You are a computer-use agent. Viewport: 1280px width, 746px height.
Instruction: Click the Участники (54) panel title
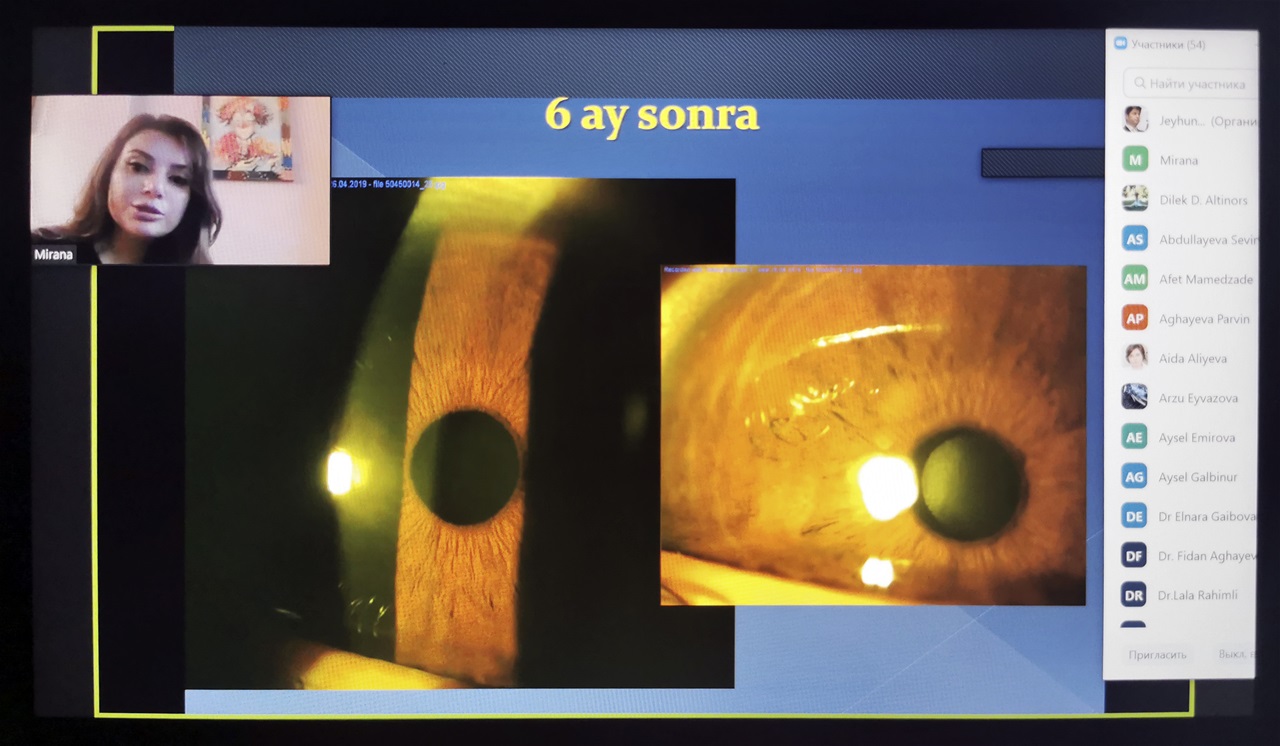click(x=1168, y=44)
